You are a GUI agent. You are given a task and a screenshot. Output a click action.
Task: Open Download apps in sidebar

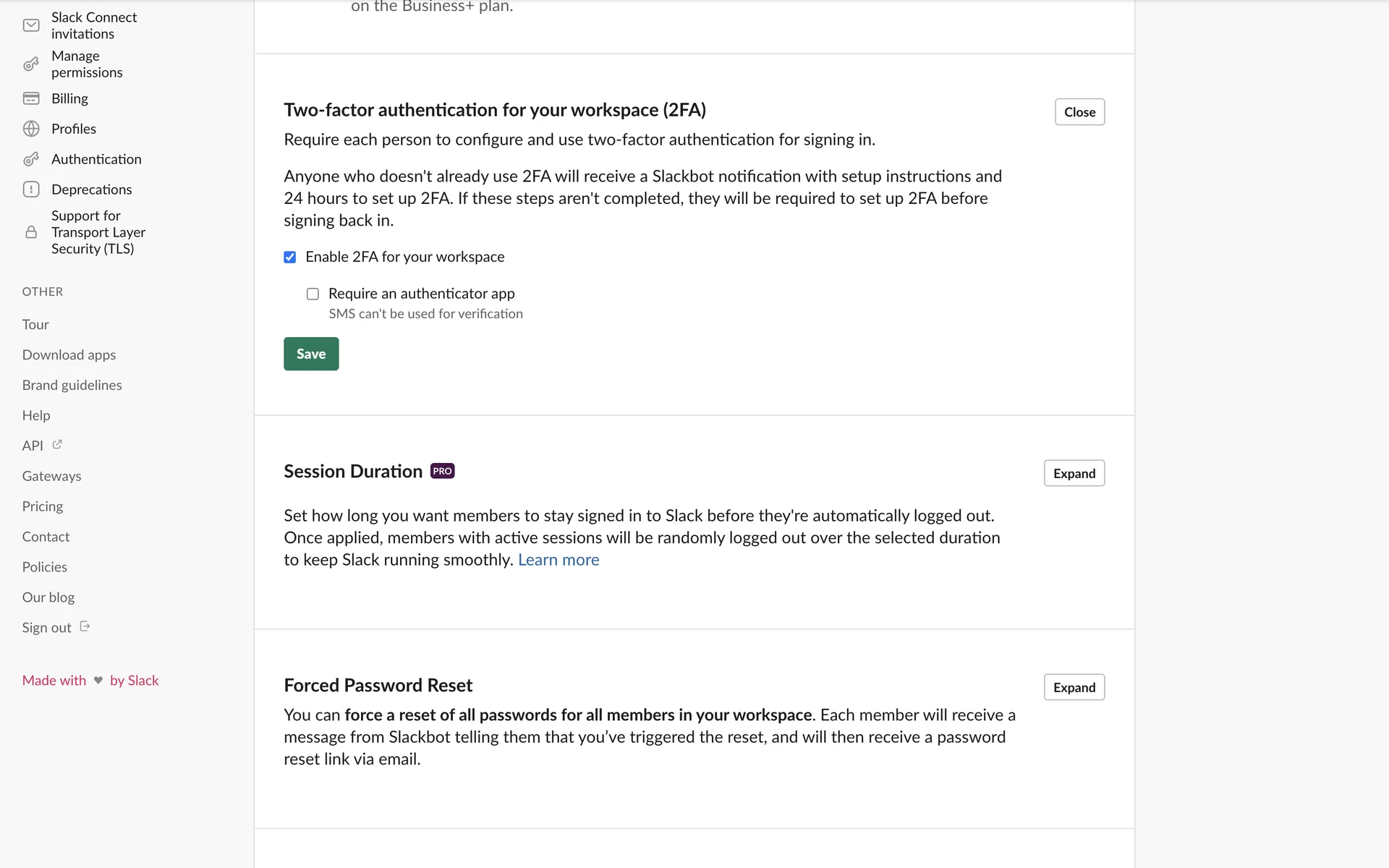[x=69, y=355]
